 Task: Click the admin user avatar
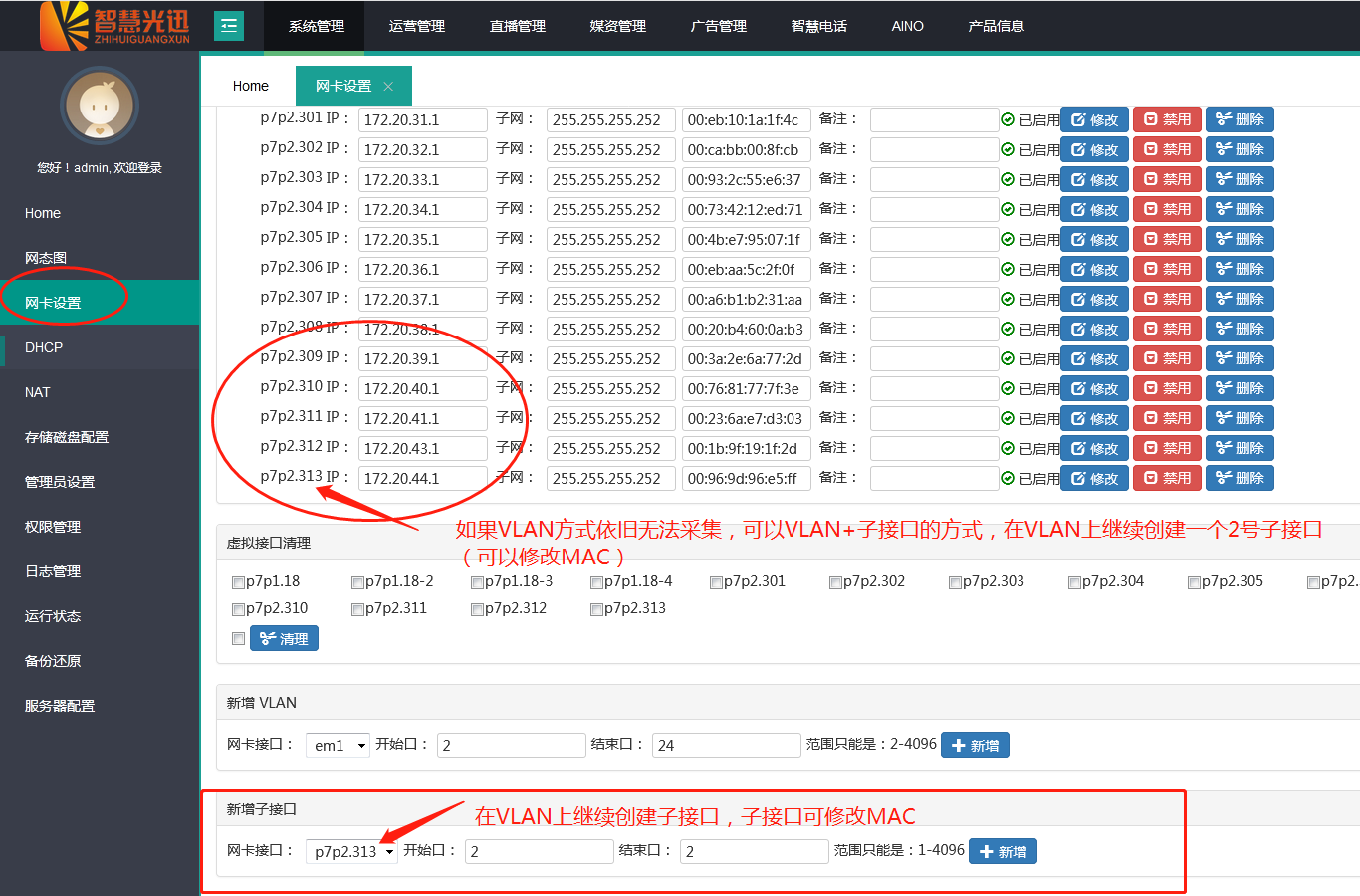(x=99, y=106)
